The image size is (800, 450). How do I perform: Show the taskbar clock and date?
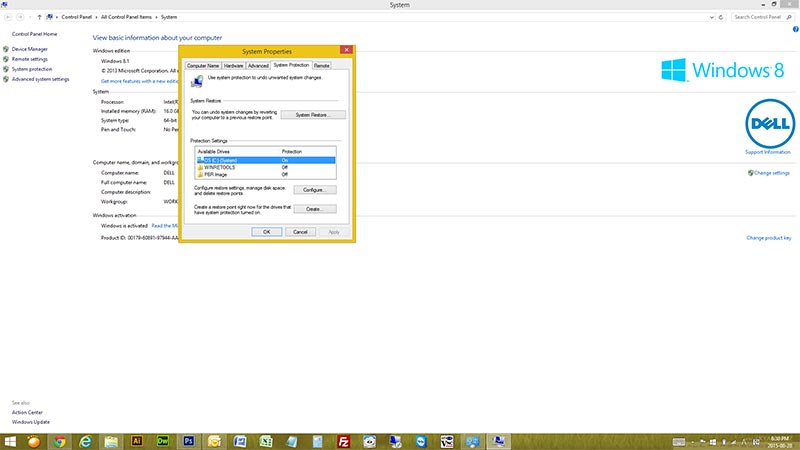coord(780,442)
